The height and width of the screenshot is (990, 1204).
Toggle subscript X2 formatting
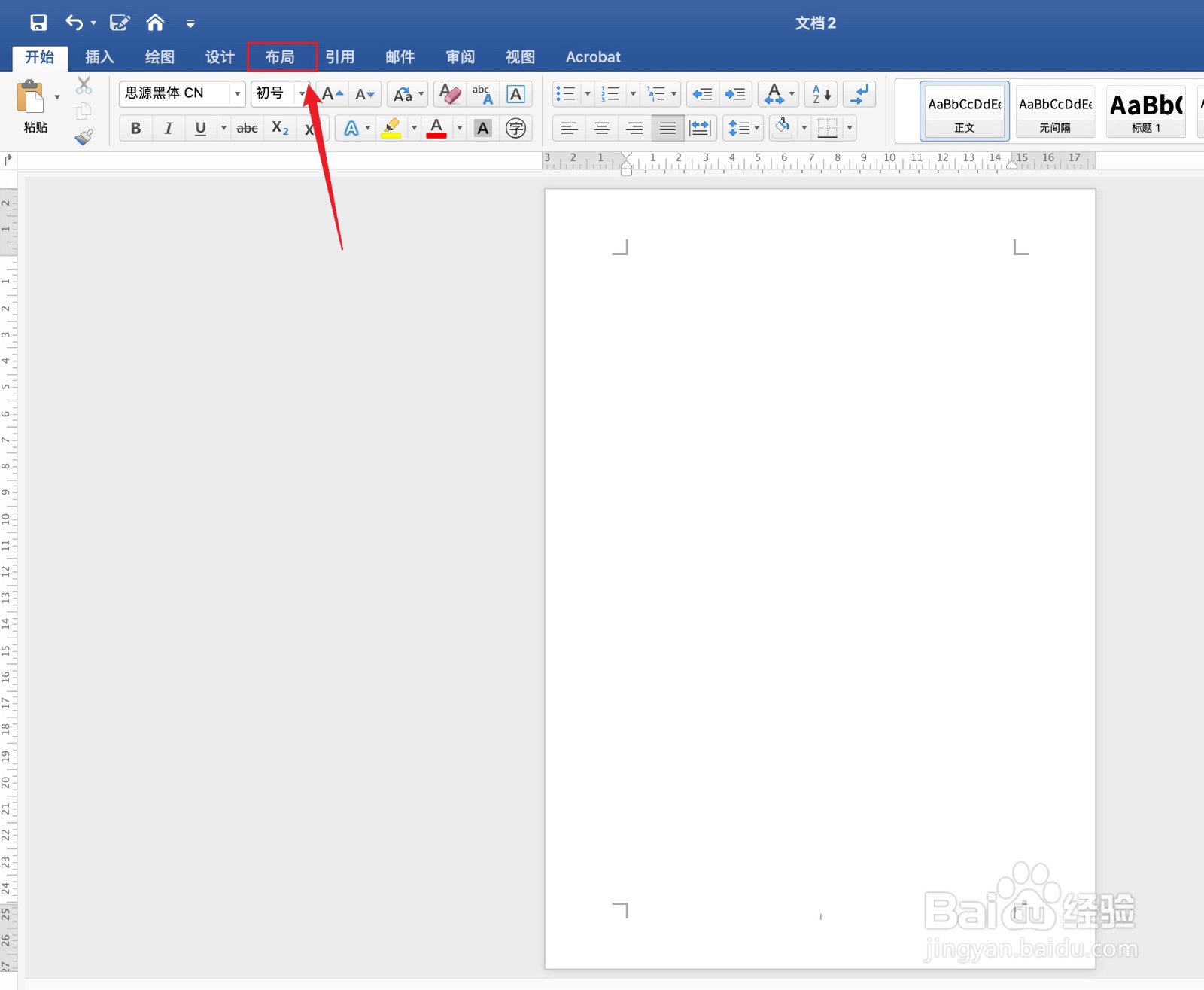click(280, 128)
